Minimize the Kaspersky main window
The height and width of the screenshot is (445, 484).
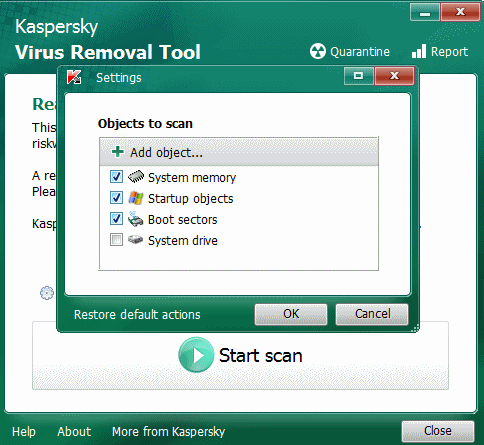(x=425, y=13)
